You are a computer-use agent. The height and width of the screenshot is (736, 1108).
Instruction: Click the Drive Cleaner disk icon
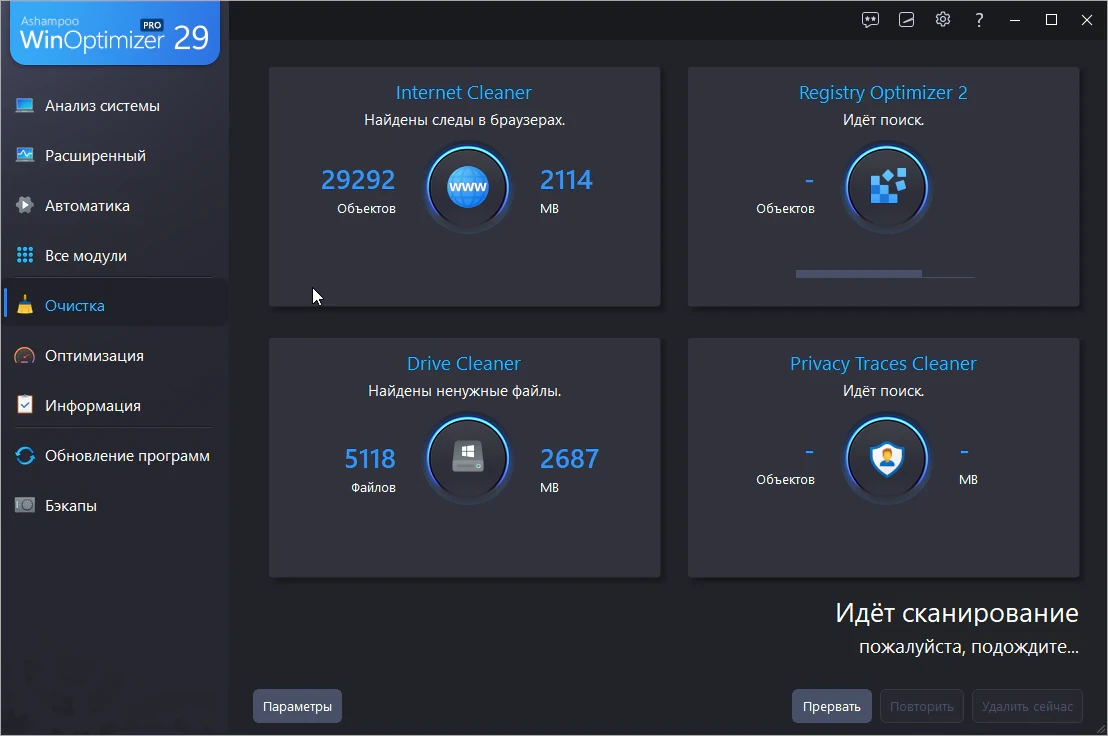click(x=467, y=458)
